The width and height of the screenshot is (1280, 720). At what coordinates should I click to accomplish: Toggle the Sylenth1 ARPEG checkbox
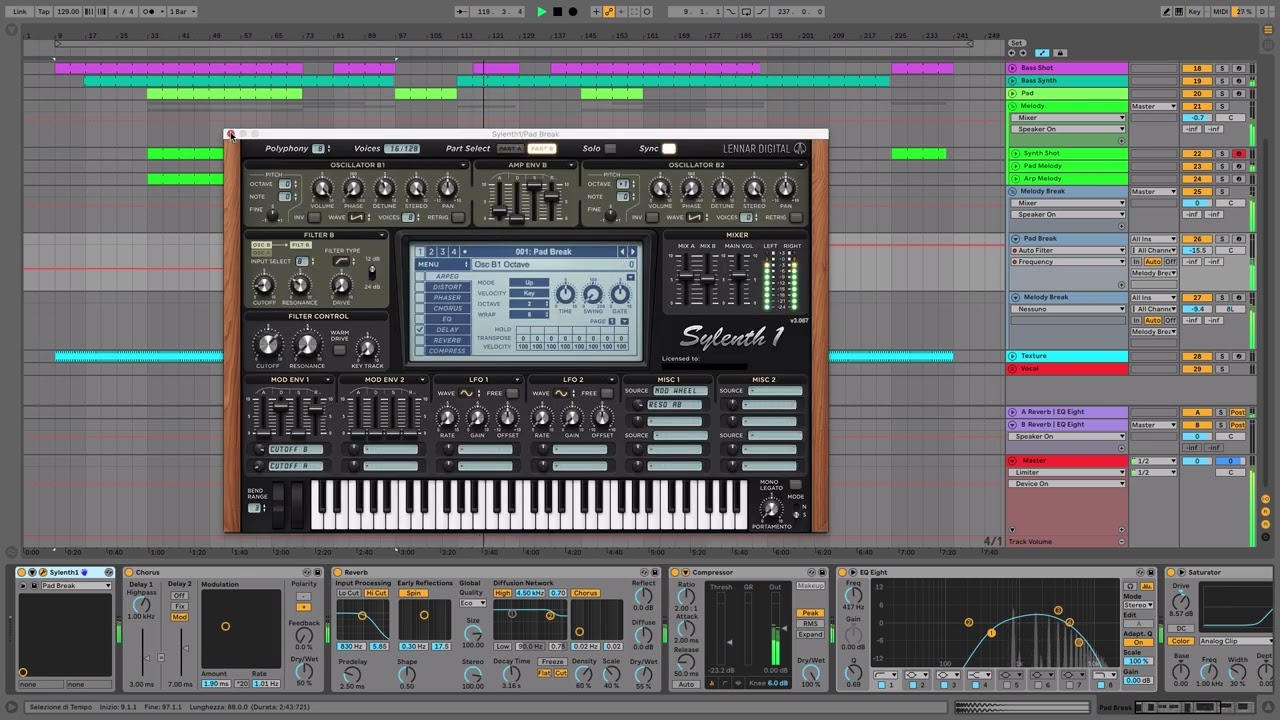[421, 277]
